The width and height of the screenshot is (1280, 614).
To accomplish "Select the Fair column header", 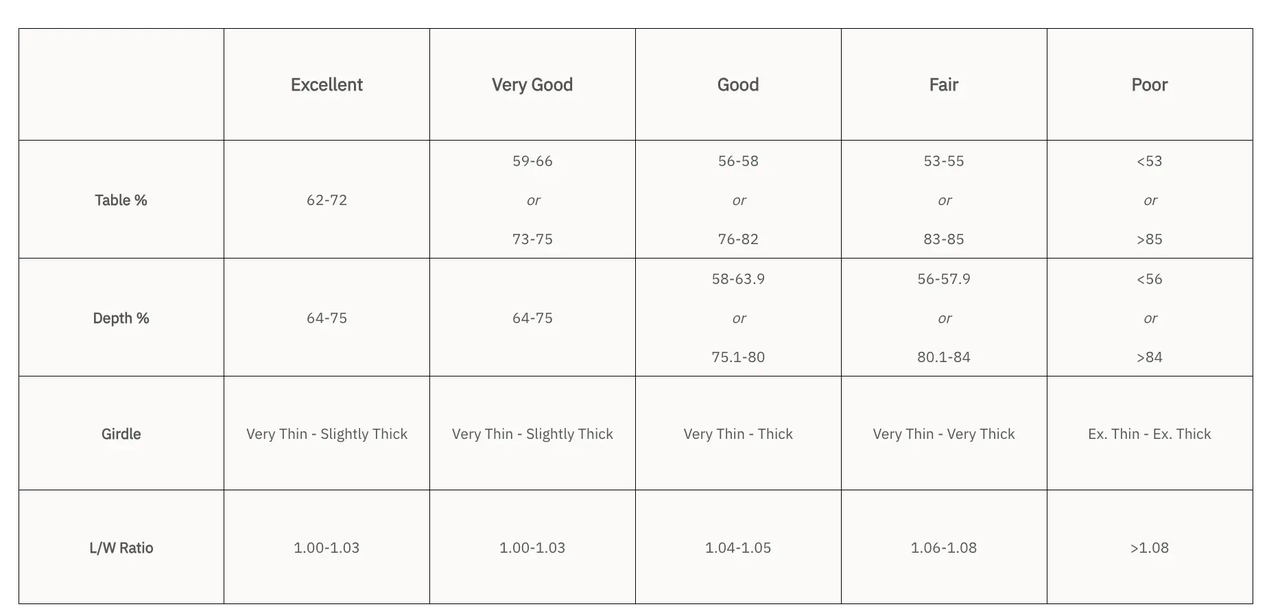I will coord(944,85).
